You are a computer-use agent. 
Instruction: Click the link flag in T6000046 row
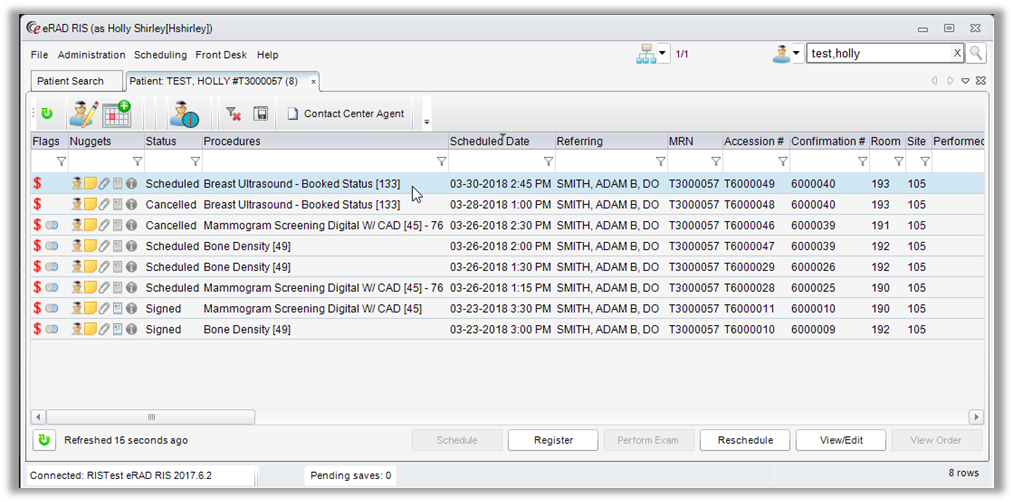click(x=52, y=225)
